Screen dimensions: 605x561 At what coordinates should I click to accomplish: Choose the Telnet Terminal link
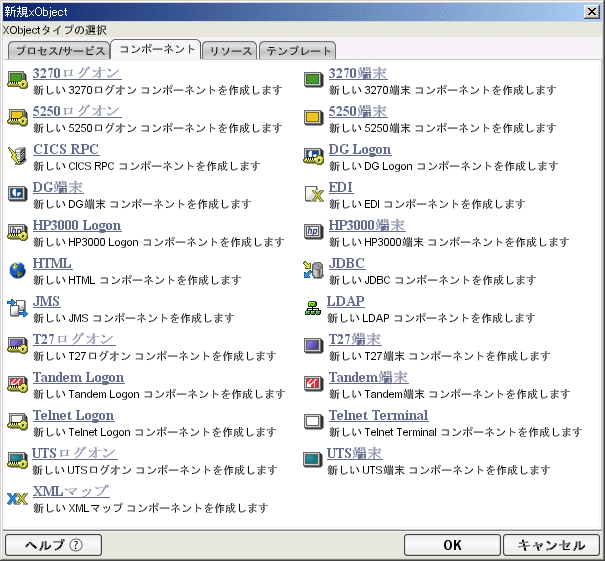(378, 415)
